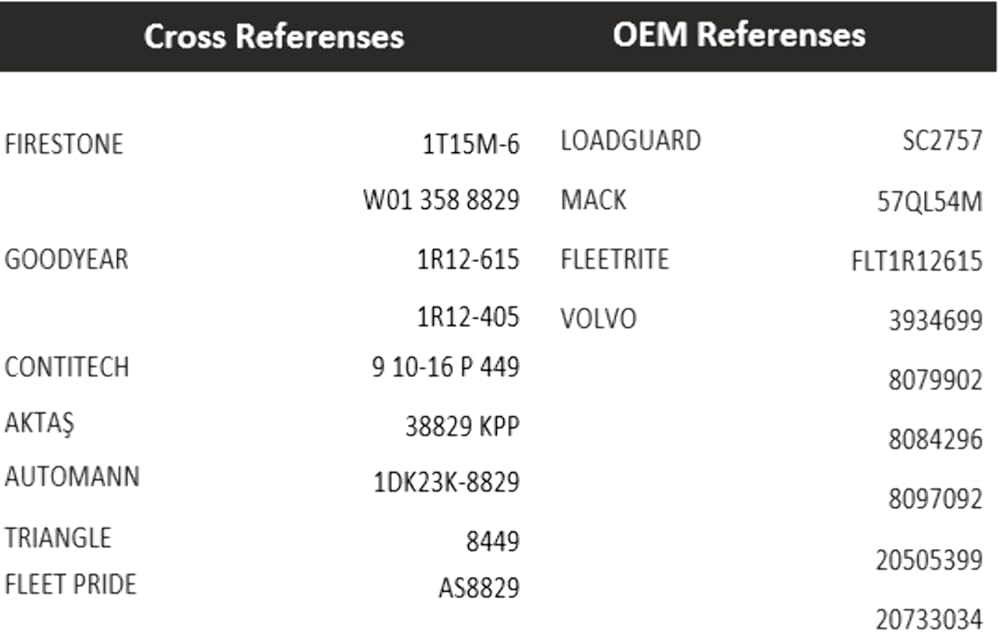Click Fleet Pride part AS8829
This screenshot has height=632, width=1000.
[x=479, y=588]
